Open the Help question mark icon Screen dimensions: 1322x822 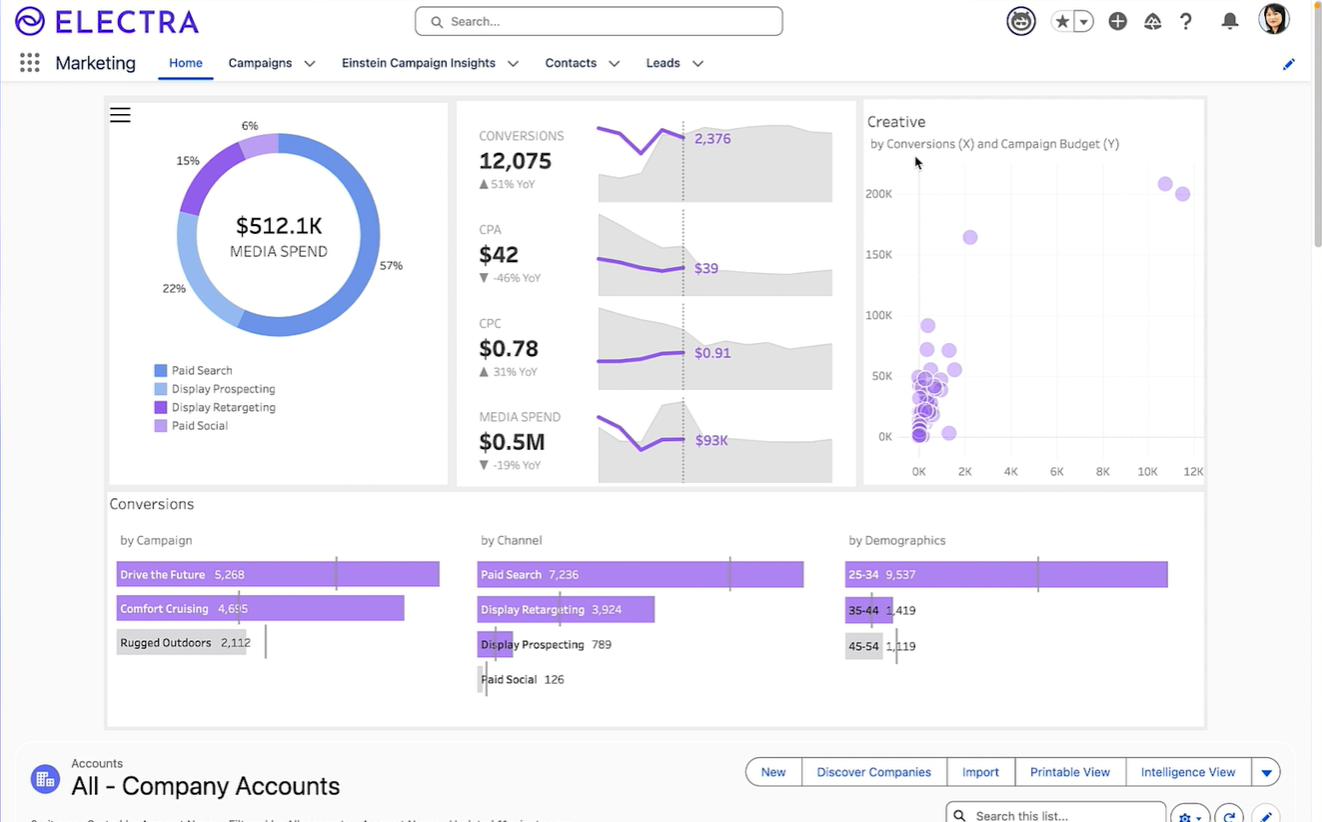[1186, 21]
